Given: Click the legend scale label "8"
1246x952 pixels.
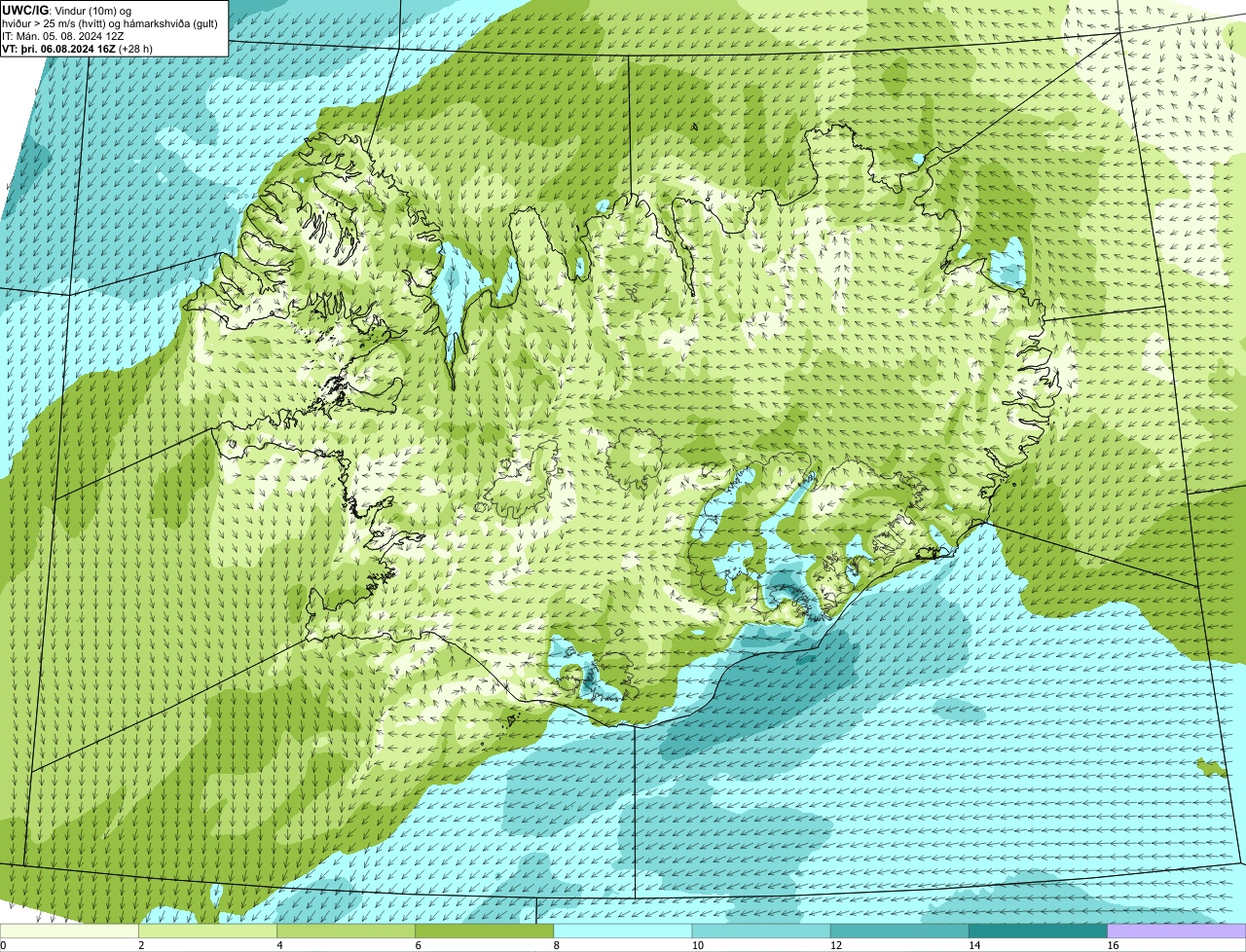Looking at the screenshot, I should 557,945.
